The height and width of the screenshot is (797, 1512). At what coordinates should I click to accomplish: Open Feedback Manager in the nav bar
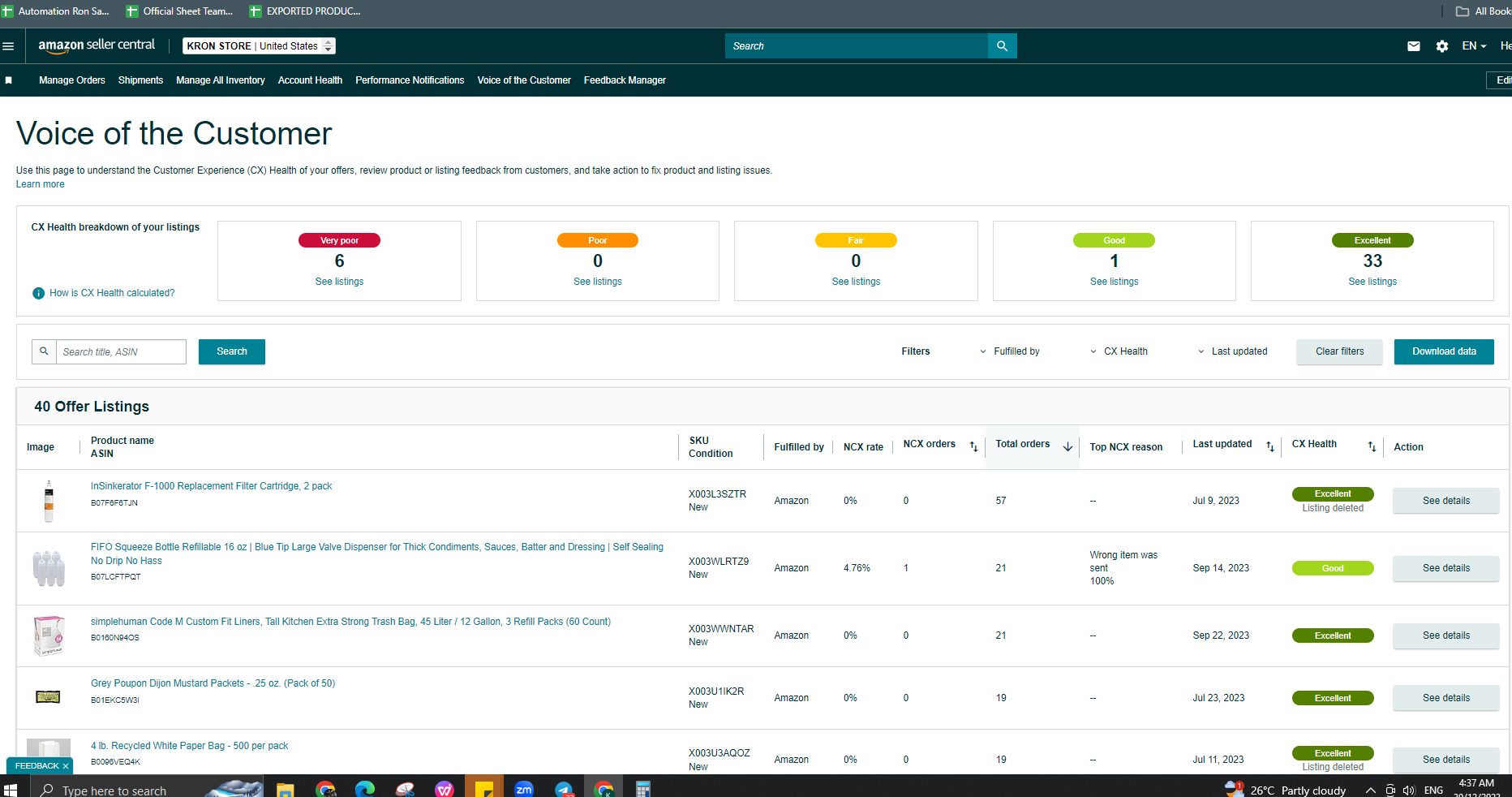click(625, 80)
